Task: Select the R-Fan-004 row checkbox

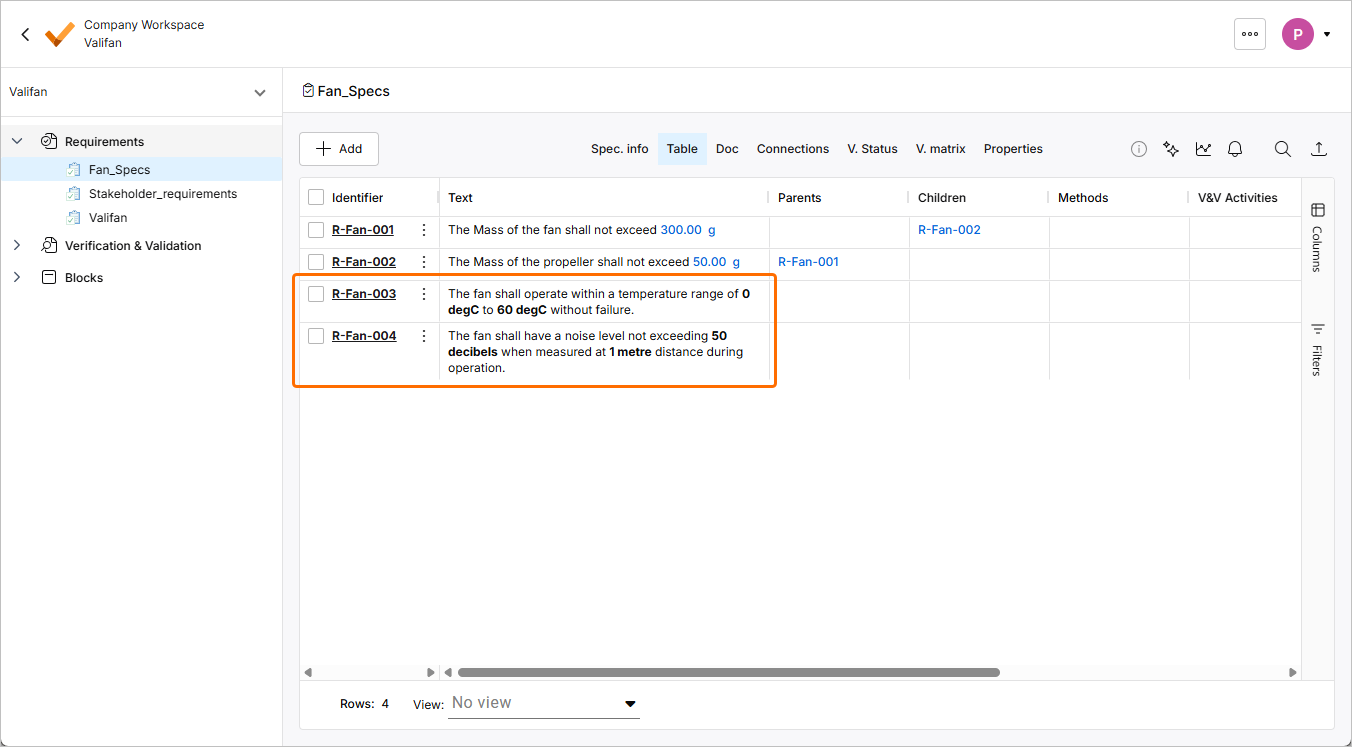Action: [x=316, y=336]
